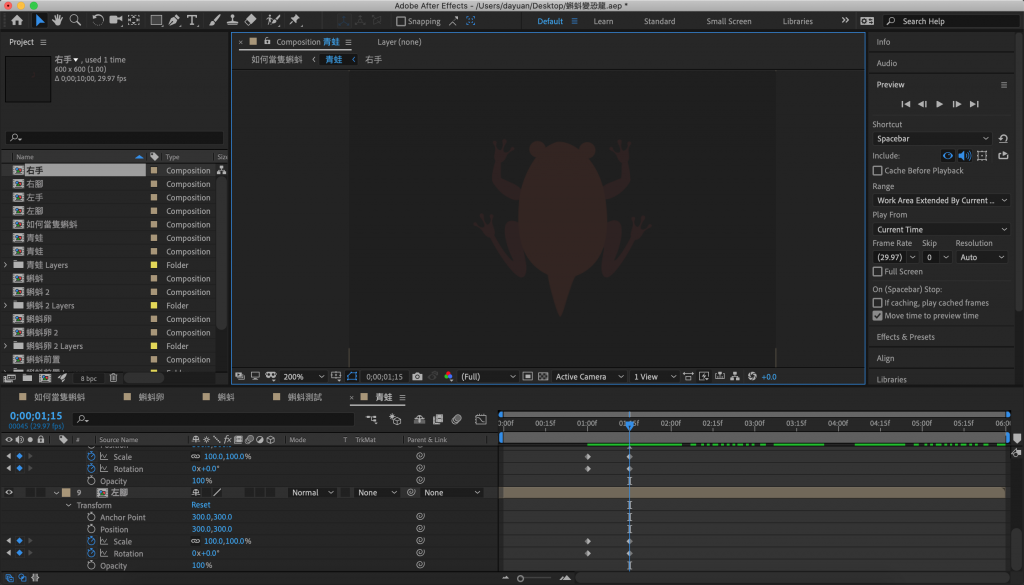This screenshot has height=585, width=1024.
Task: Open the Active Camera dropdown
Action: (x=589, y=377)
